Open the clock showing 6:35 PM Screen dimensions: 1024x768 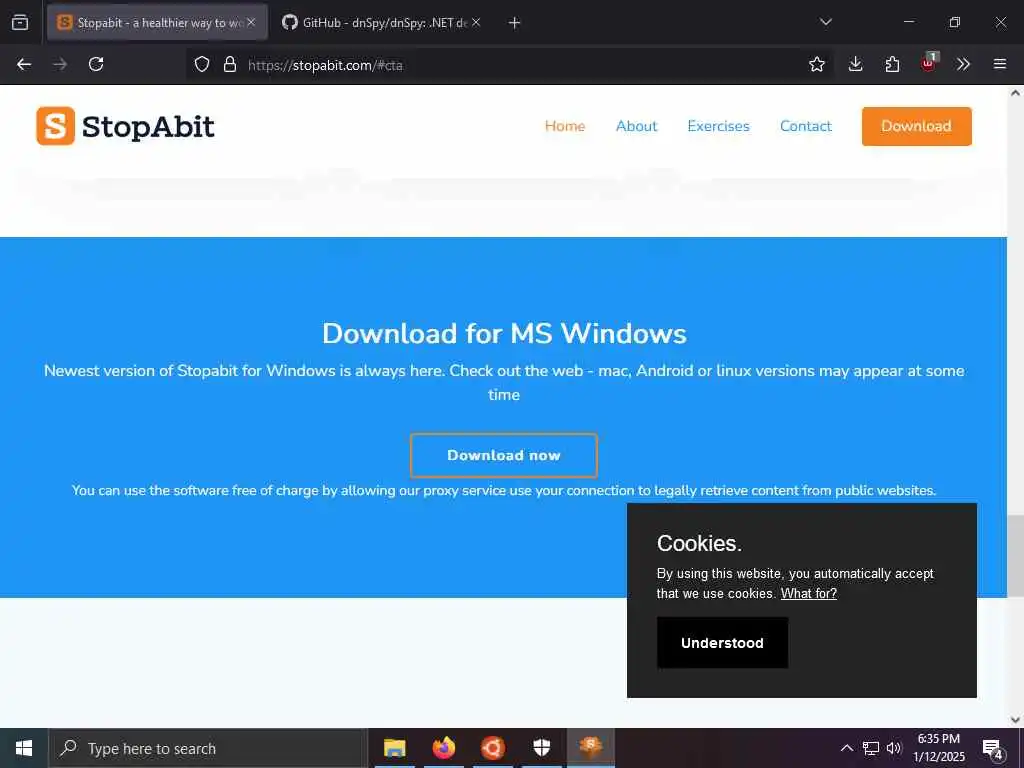pyautogui.click(x=939, y=748)
